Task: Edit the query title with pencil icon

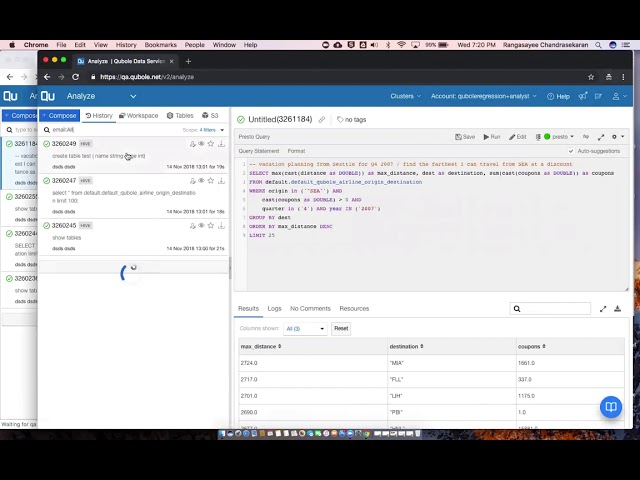Action: [x=322, y=120]
